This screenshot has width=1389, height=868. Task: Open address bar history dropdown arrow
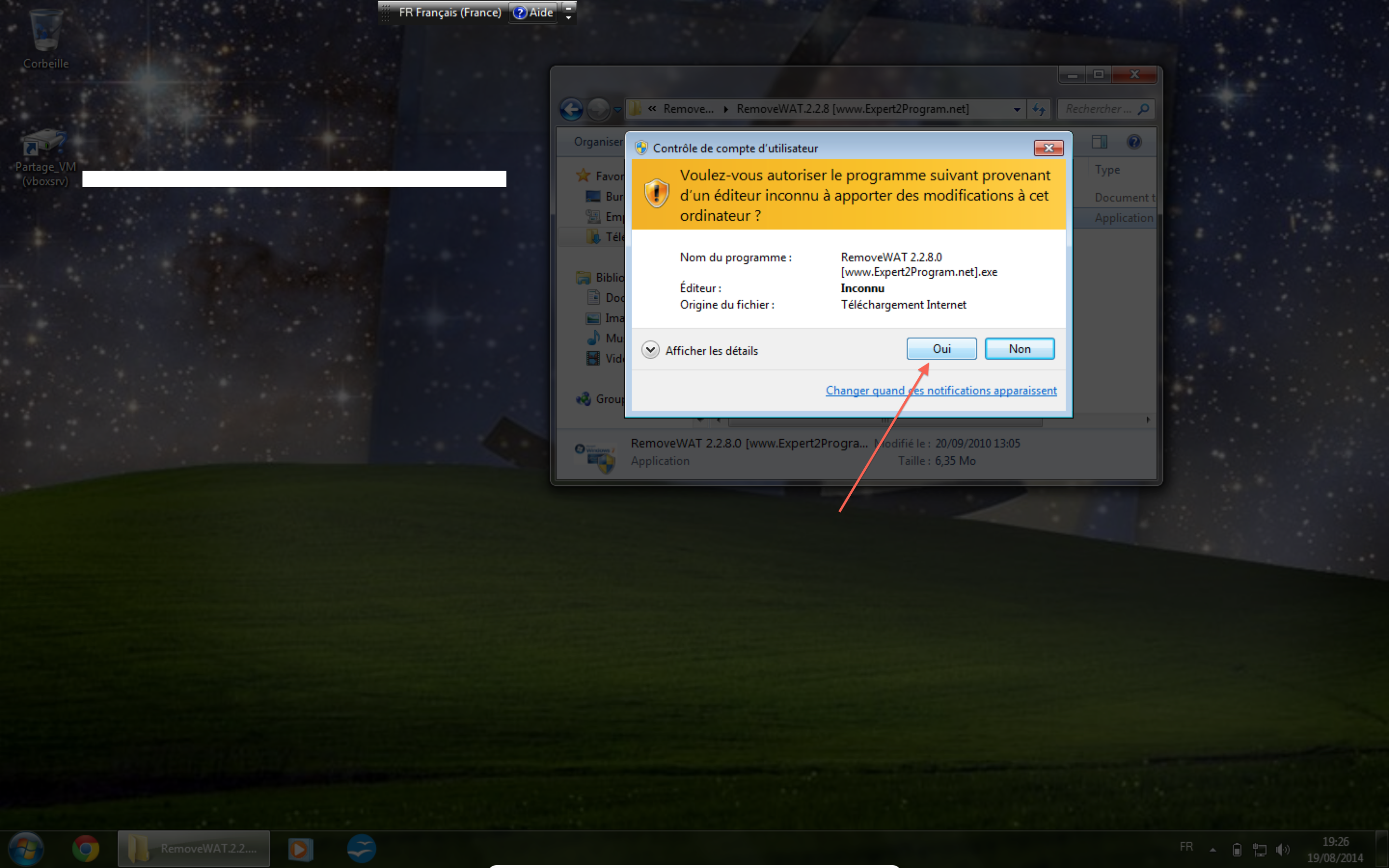1017,109
